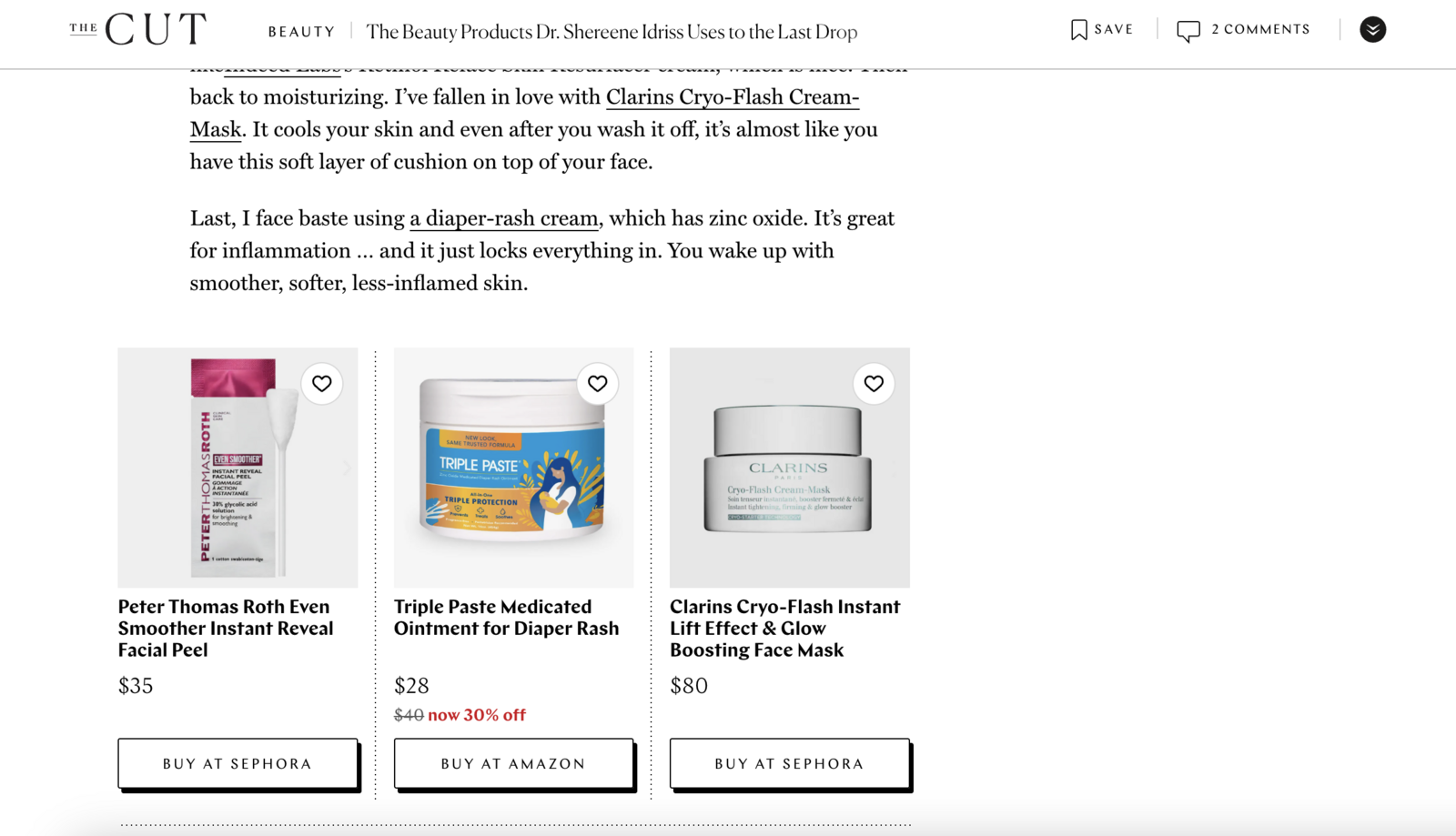This screenshot has width=1456, height=836.
Task: Favorite the Clarins Cryo-Flash mask heart
Action: coord(874,384)
